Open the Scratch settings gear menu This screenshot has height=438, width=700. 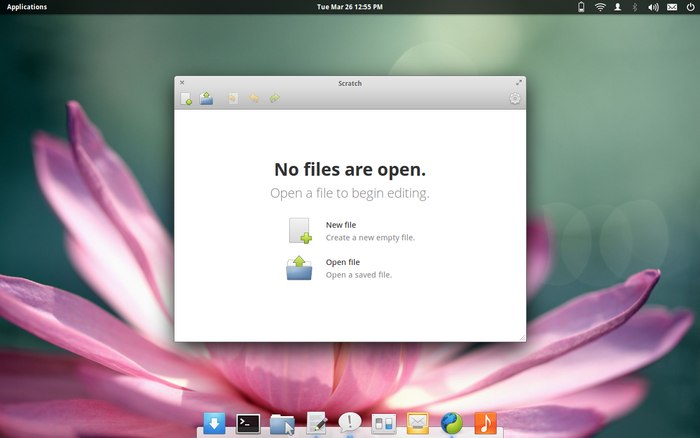coord(515,98)
